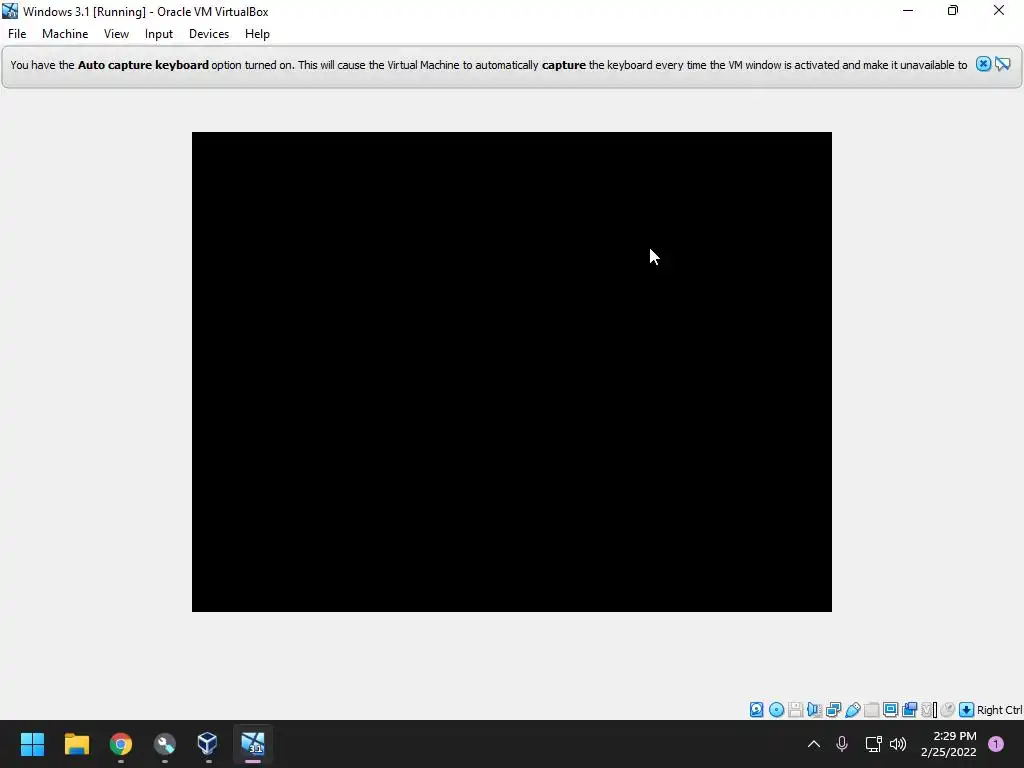This screenshot has height=768, width=1024.
Task: Click the keyboard capture down-arrow status icon
Action: click(x=967, y=710)
